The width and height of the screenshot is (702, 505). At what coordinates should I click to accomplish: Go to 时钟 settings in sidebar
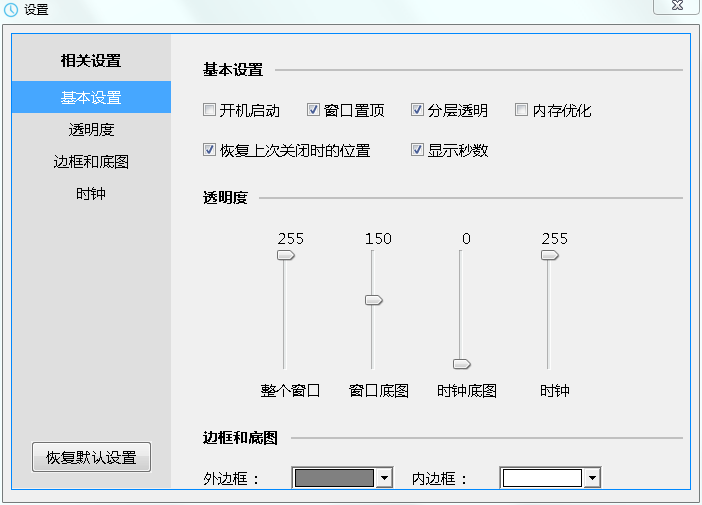click(91, 194)
